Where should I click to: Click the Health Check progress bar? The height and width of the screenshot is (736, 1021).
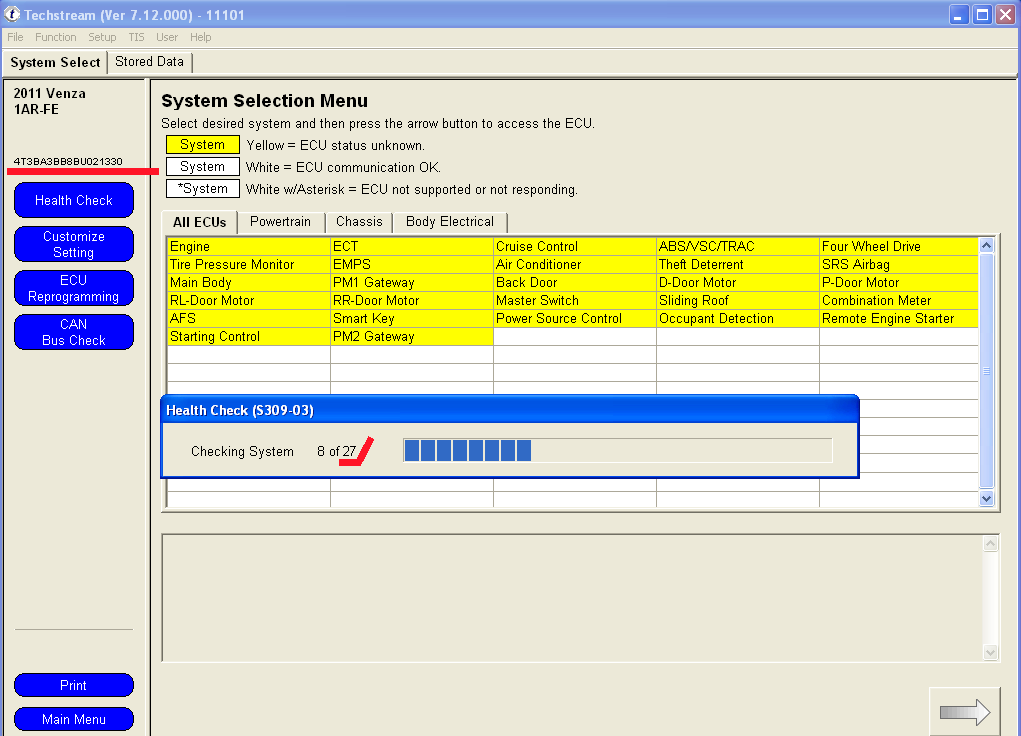pos(617,451)
